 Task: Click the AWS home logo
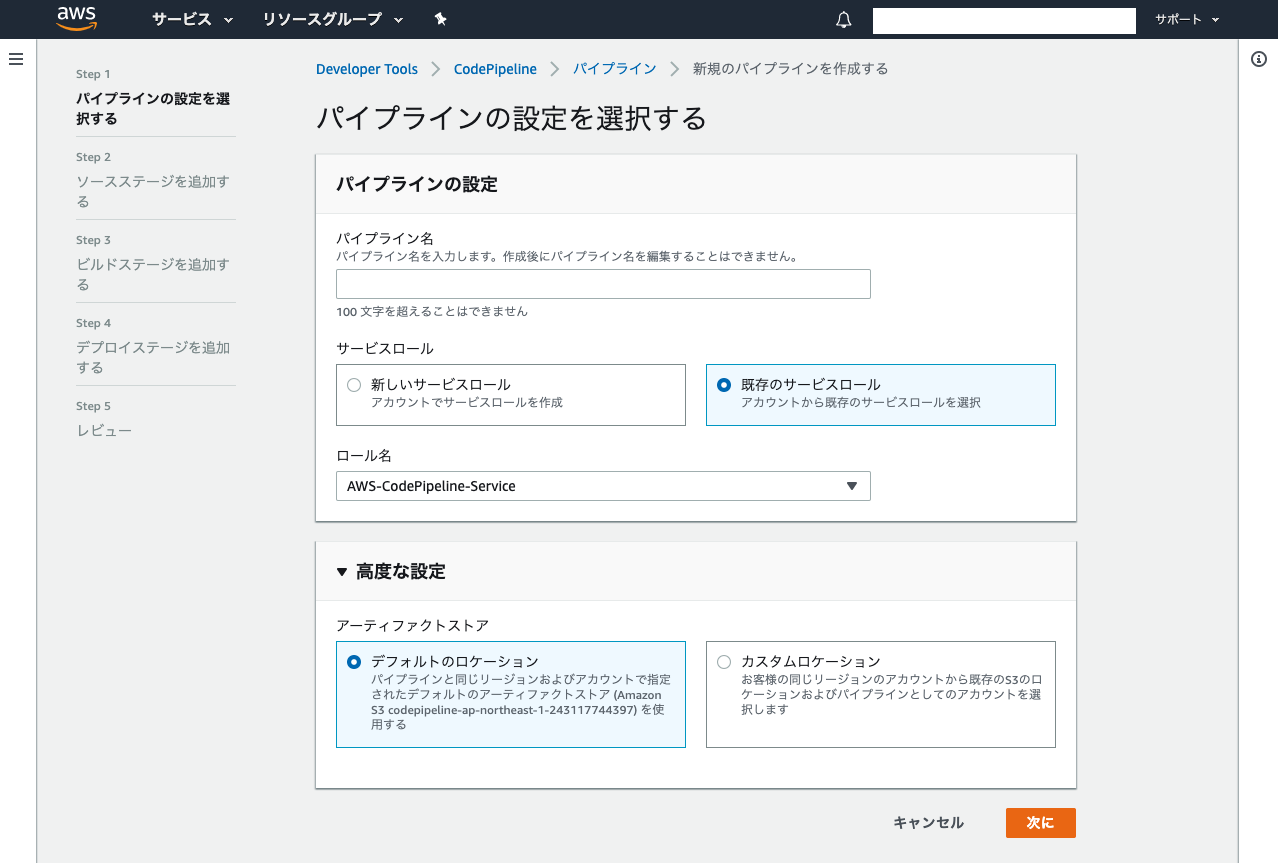[x=77, y=19]
